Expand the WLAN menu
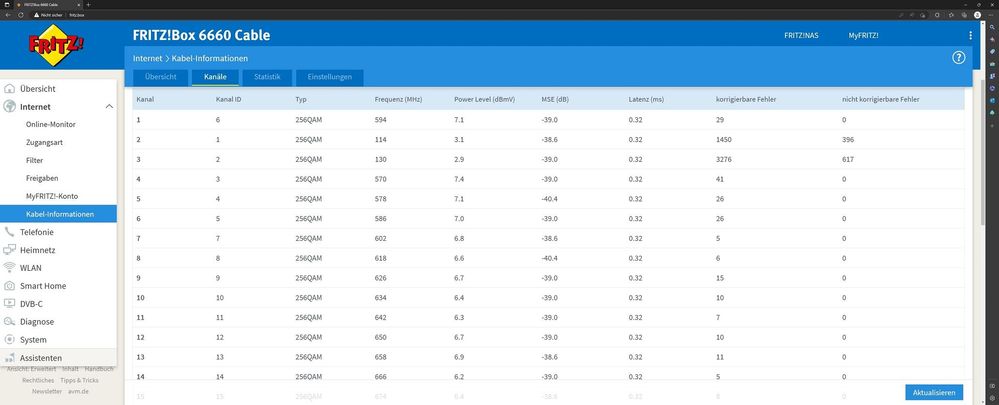The height and width of the screenshot is (405, 999). point(59,268)
